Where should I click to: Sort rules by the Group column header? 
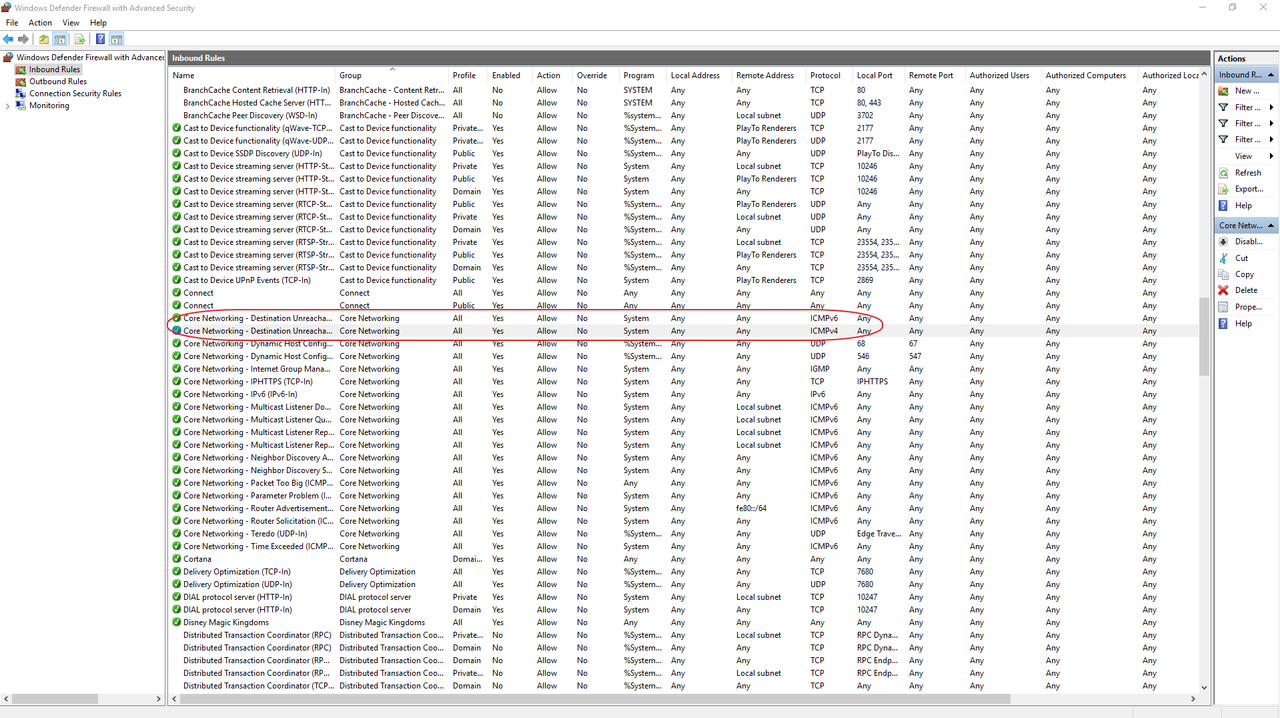[392, 76]
